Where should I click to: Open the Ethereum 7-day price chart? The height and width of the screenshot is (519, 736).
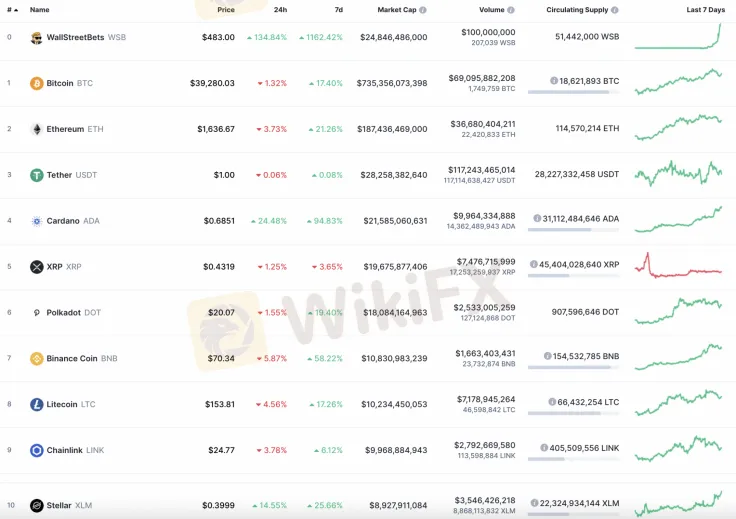coord(678,129)
